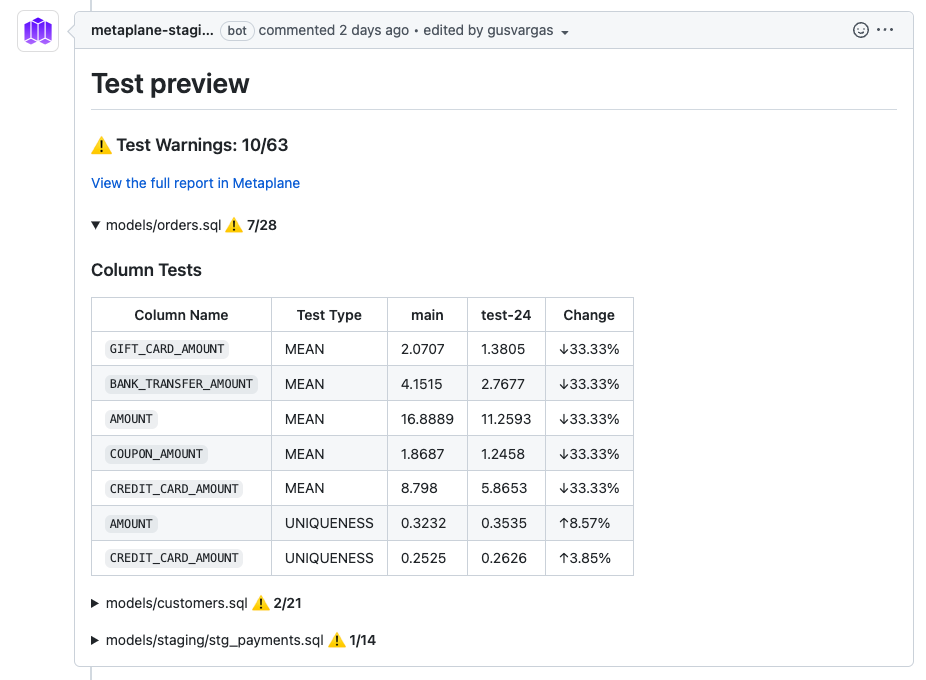Click the main value 4.1515
The image size is (926, 680).
(x=421, y=384)
